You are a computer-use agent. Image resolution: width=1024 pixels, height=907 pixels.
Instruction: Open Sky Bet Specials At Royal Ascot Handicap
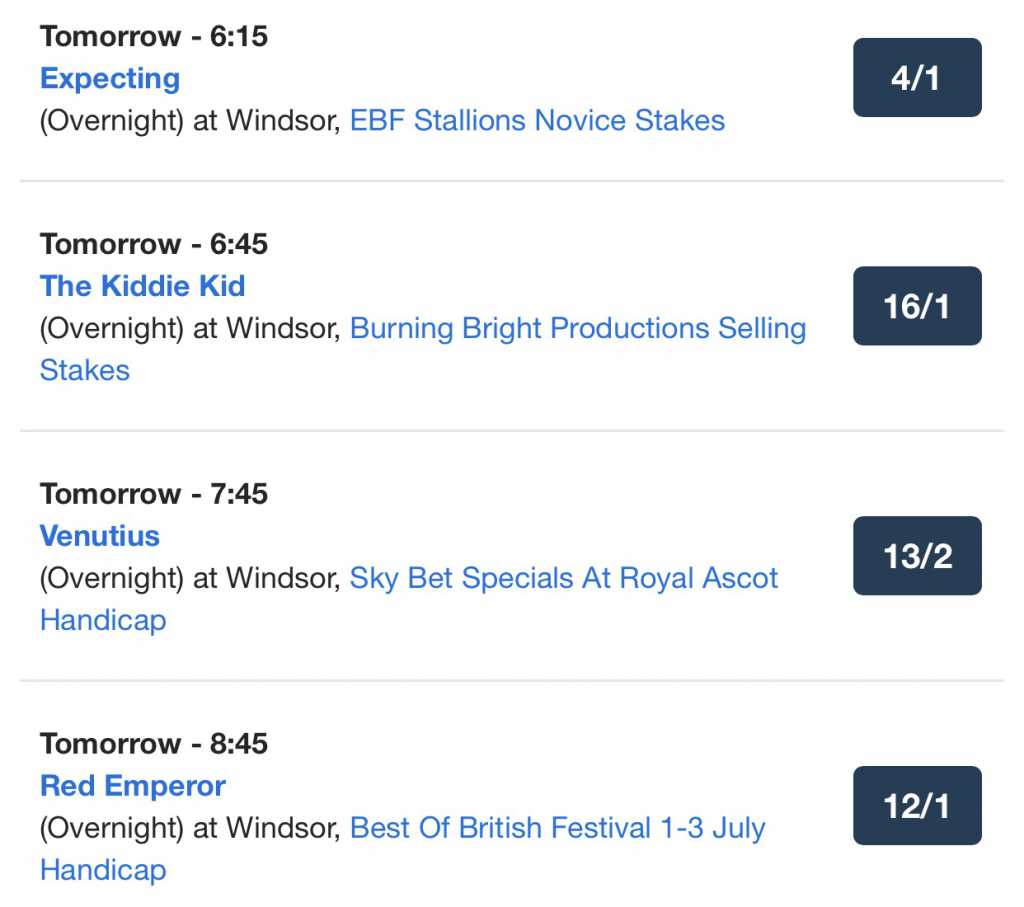(563, 579)
